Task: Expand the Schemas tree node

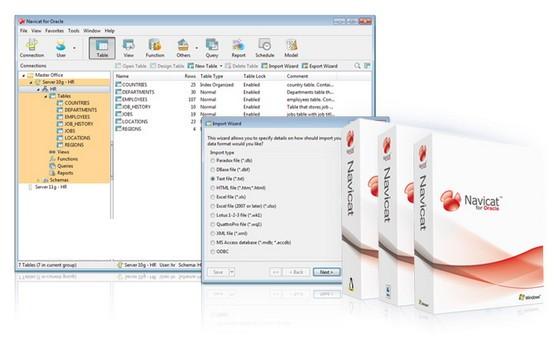Action: (x=39, y=180)
